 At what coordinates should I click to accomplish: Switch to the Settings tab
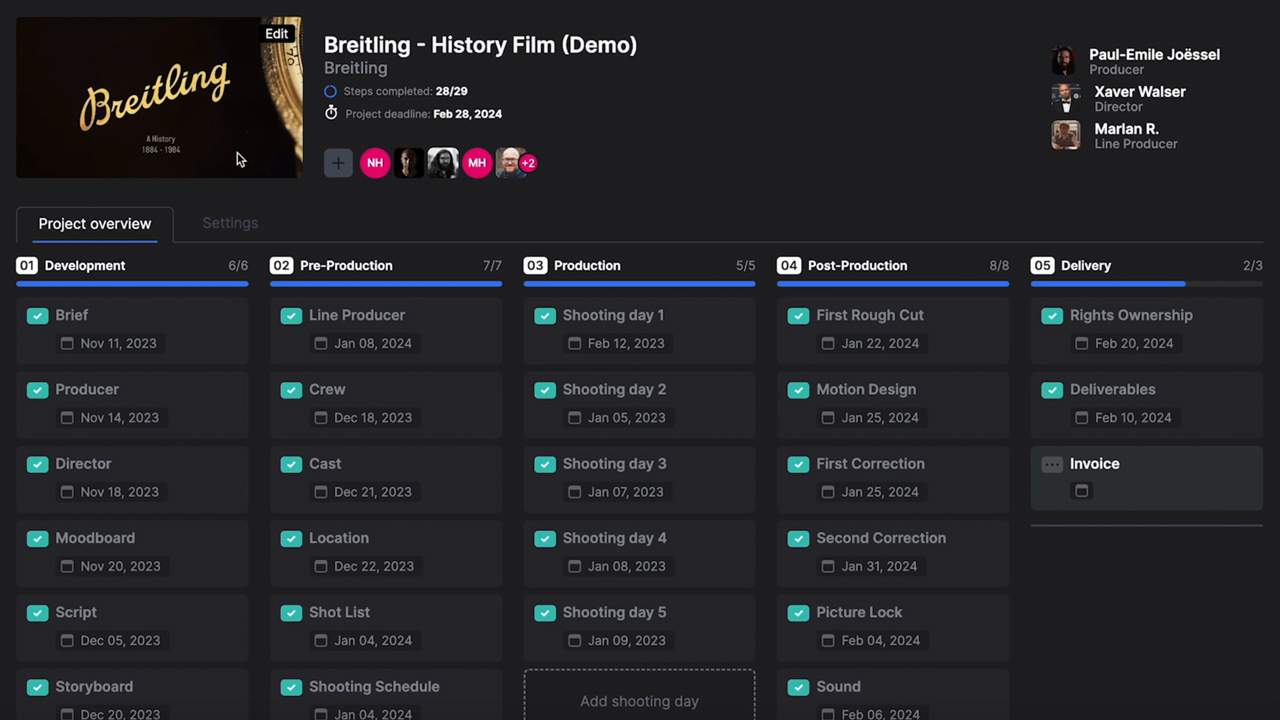pos(230,223)
